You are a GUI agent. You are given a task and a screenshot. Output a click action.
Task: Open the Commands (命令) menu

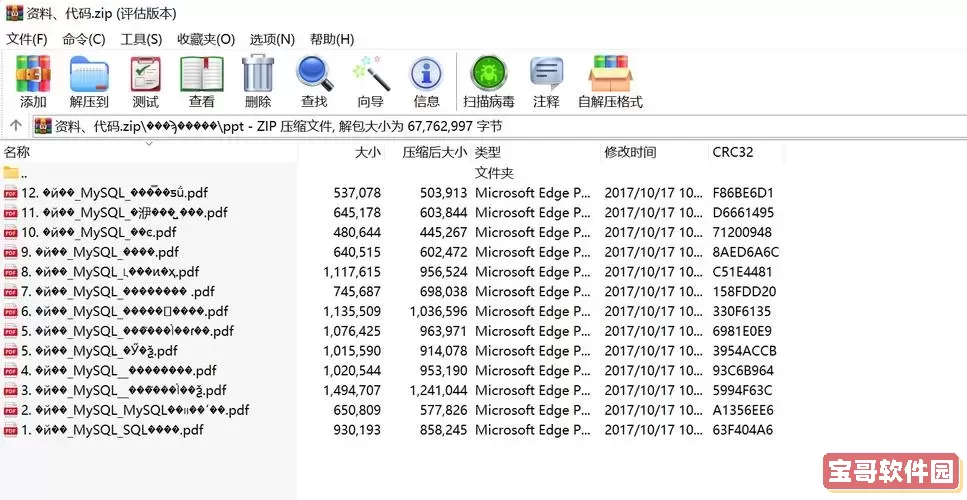point(84,39)
